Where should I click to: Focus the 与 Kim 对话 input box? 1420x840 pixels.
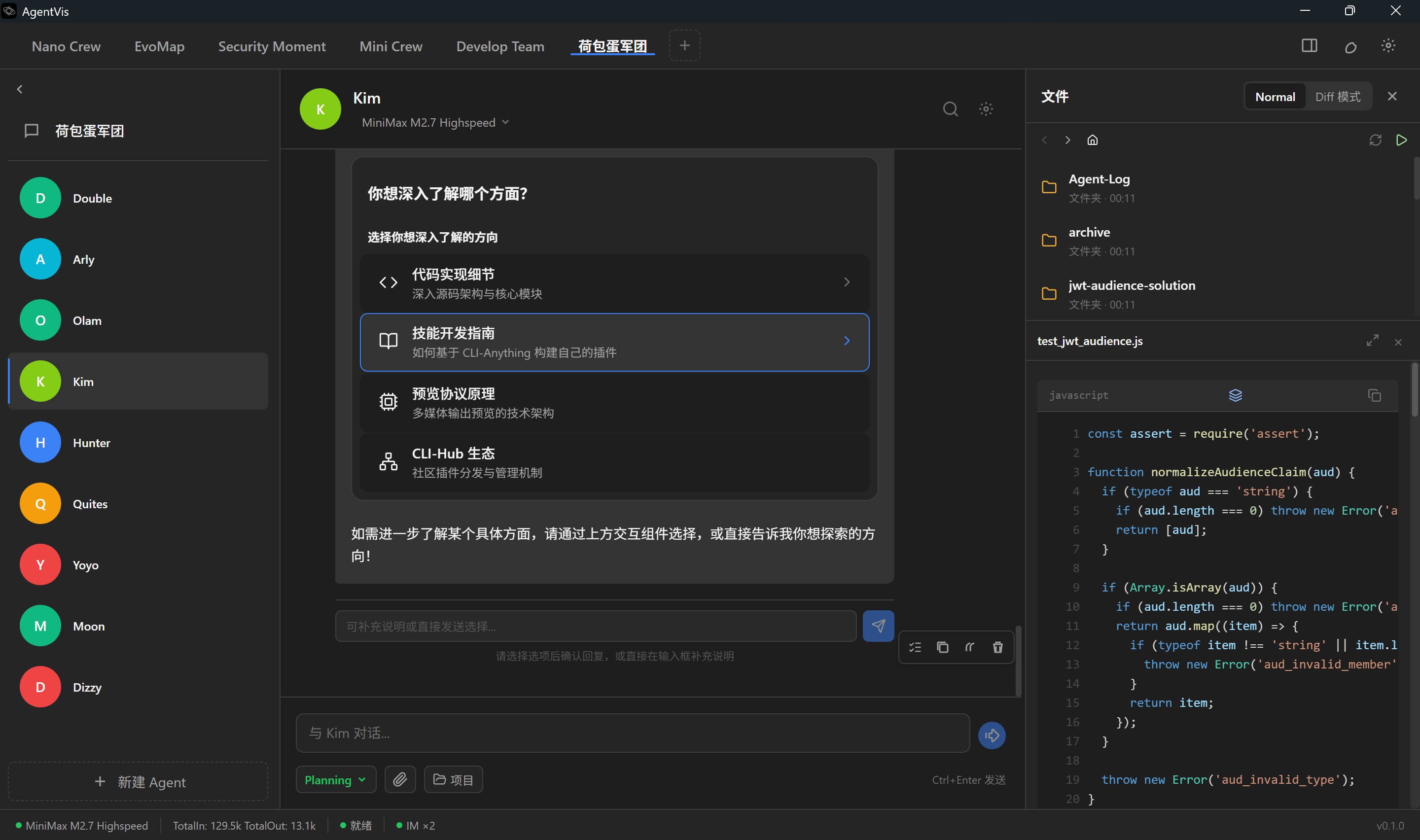(633, 733)
